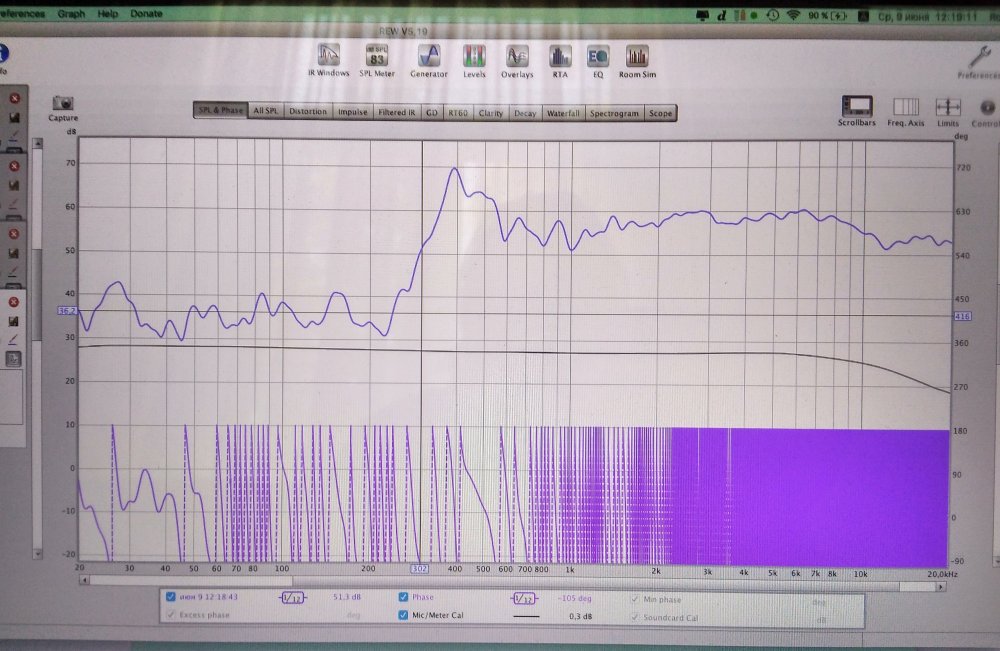Screen dimensions: 1000x651
Task: Open the EQ window
Action: tap(598, 57)
